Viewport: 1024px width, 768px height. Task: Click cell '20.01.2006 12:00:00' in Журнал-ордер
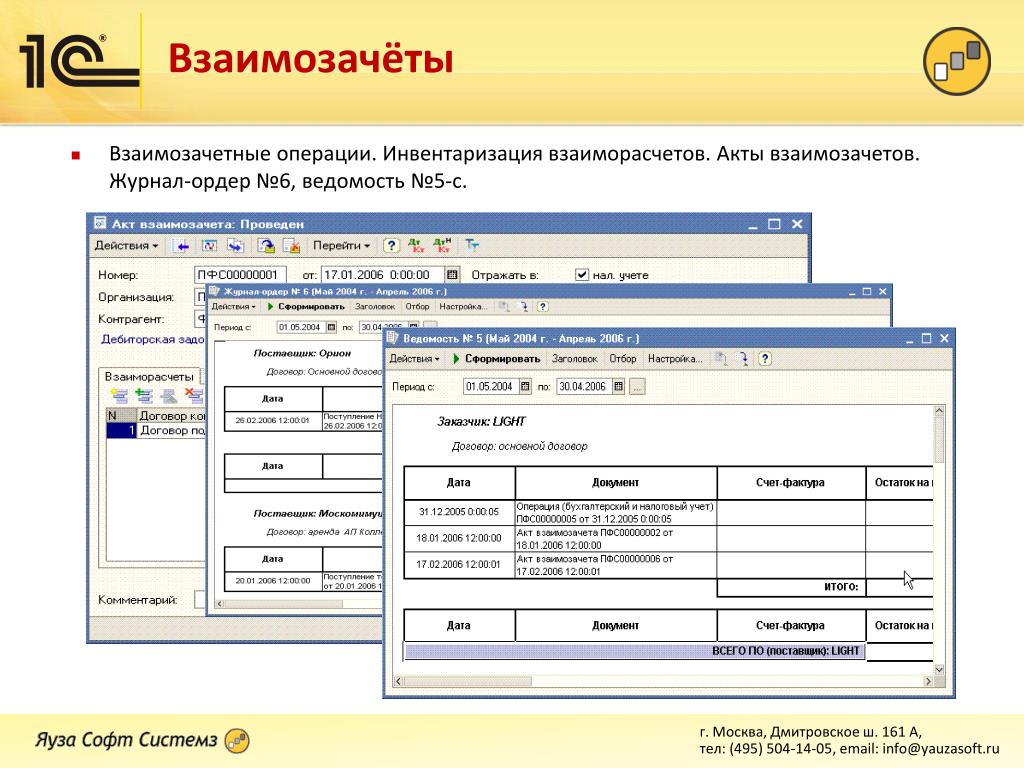273,581
